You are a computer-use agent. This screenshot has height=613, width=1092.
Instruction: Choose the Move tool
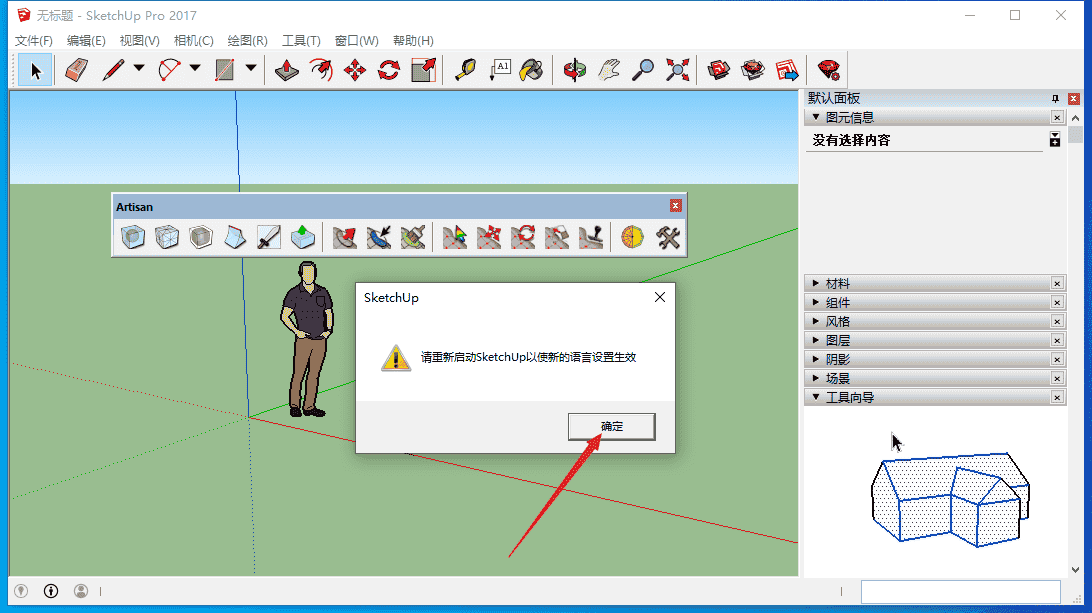pyautogui.click(x=355, y=70)
